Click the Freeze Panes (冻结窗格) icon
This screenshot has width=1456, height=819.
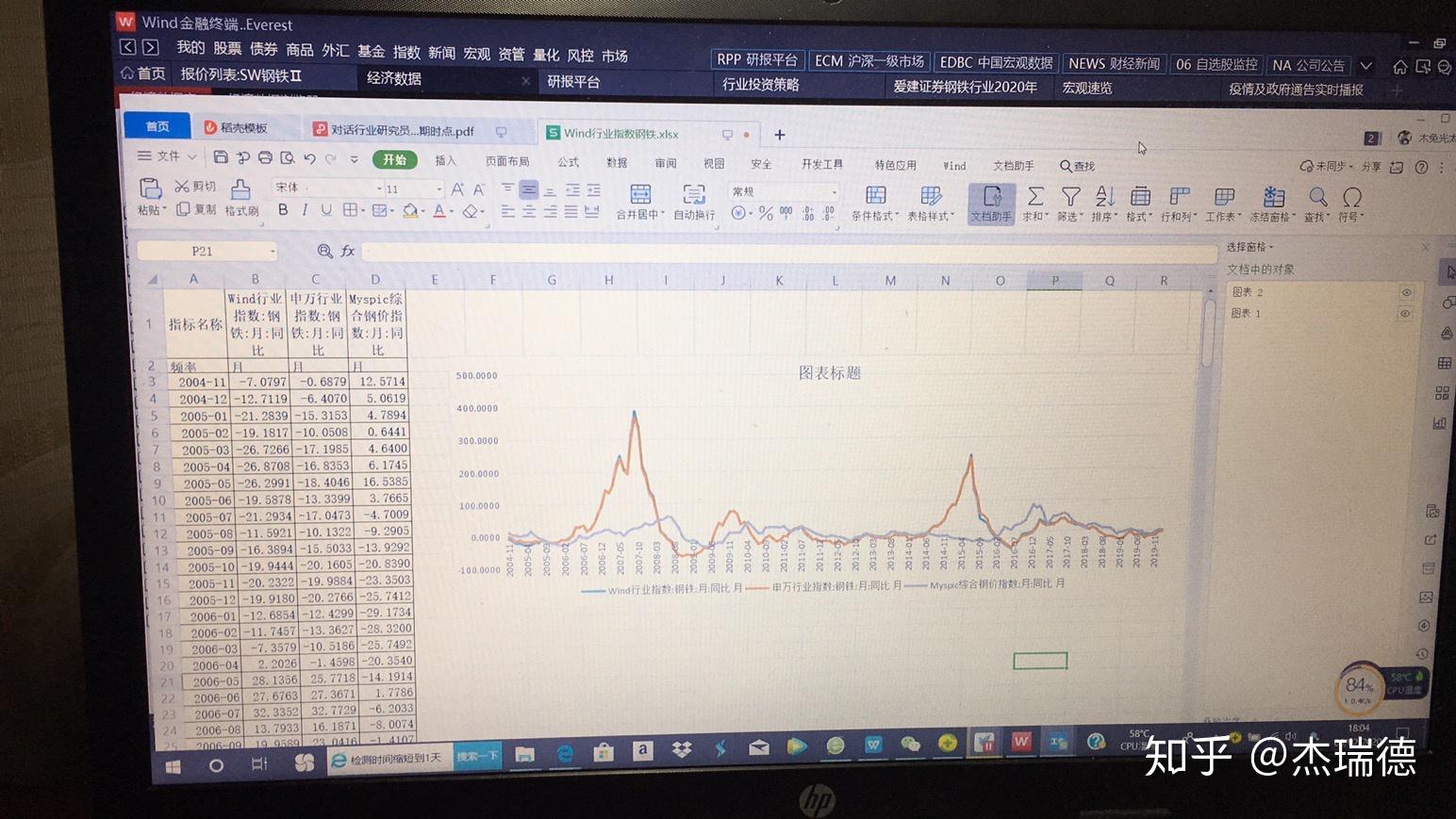[x=1274, y=196]
